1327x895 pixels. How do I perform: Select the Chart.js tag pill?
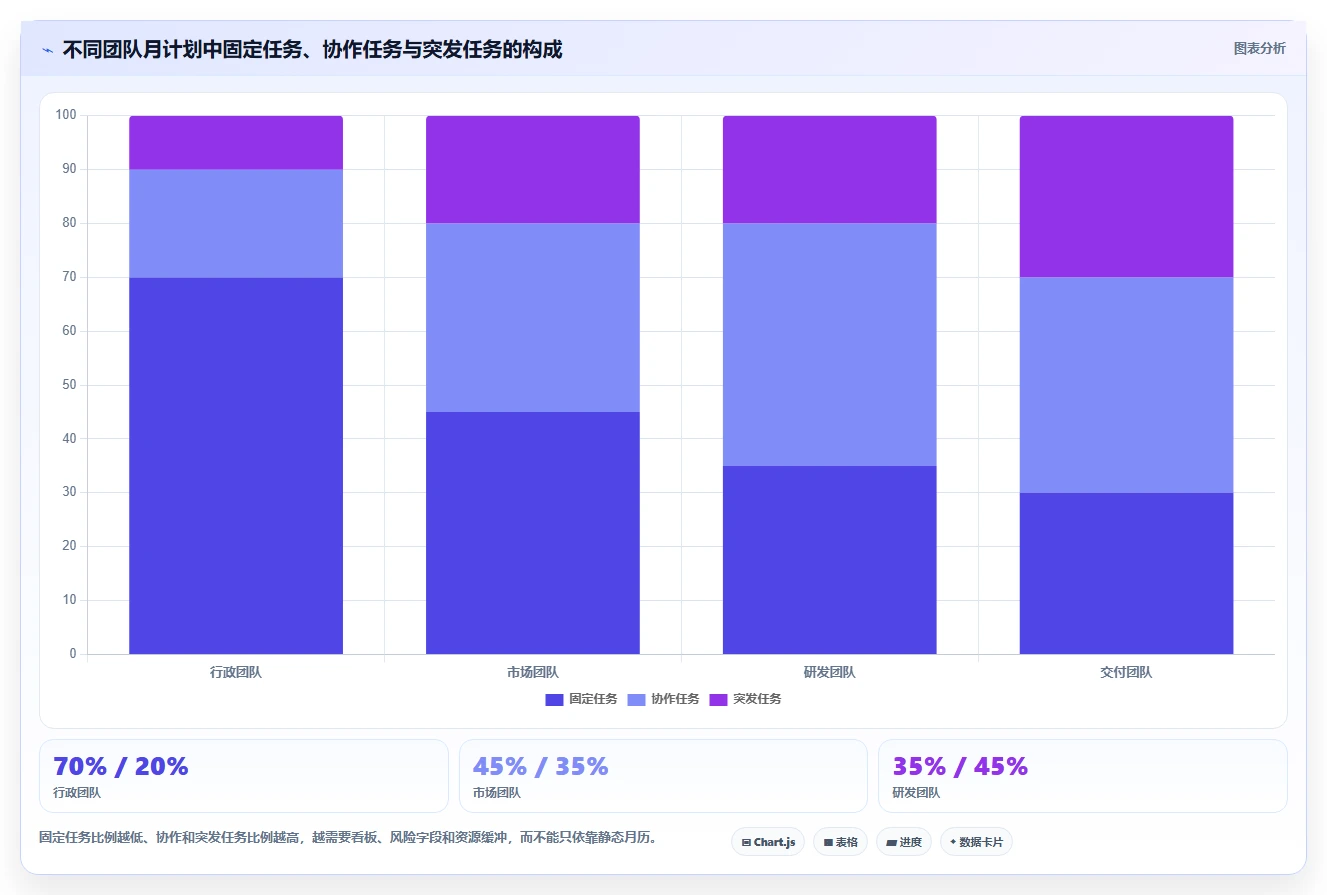(x=768, y=842)
